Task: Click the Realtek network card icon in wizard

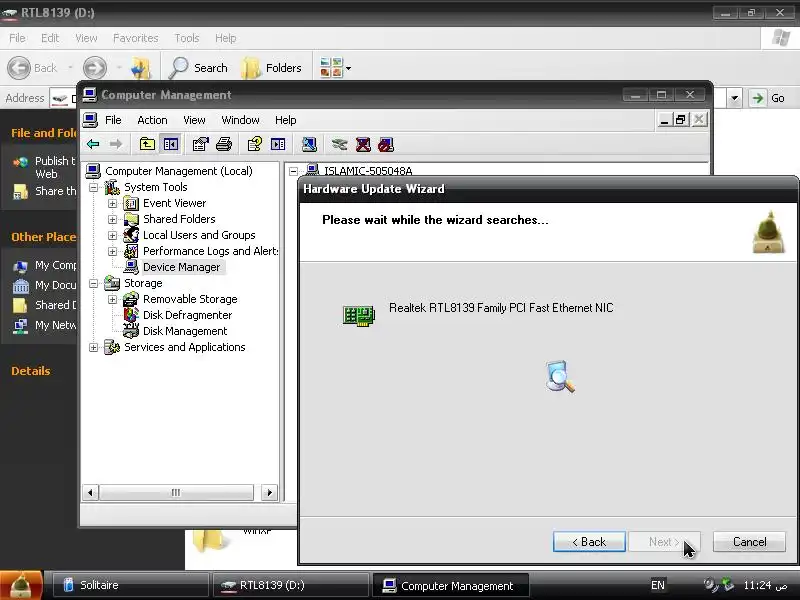Action: tap(359, 316)
